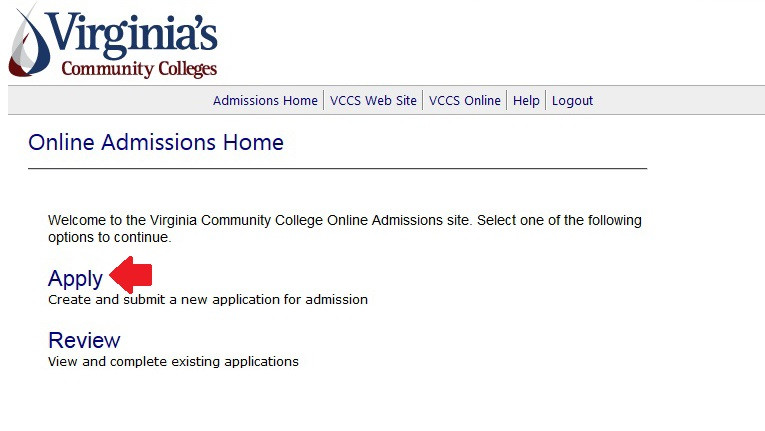Click the Online Admissions Home heading
The width and height of the screenshot is (765, 431).
tap(156, 142)
